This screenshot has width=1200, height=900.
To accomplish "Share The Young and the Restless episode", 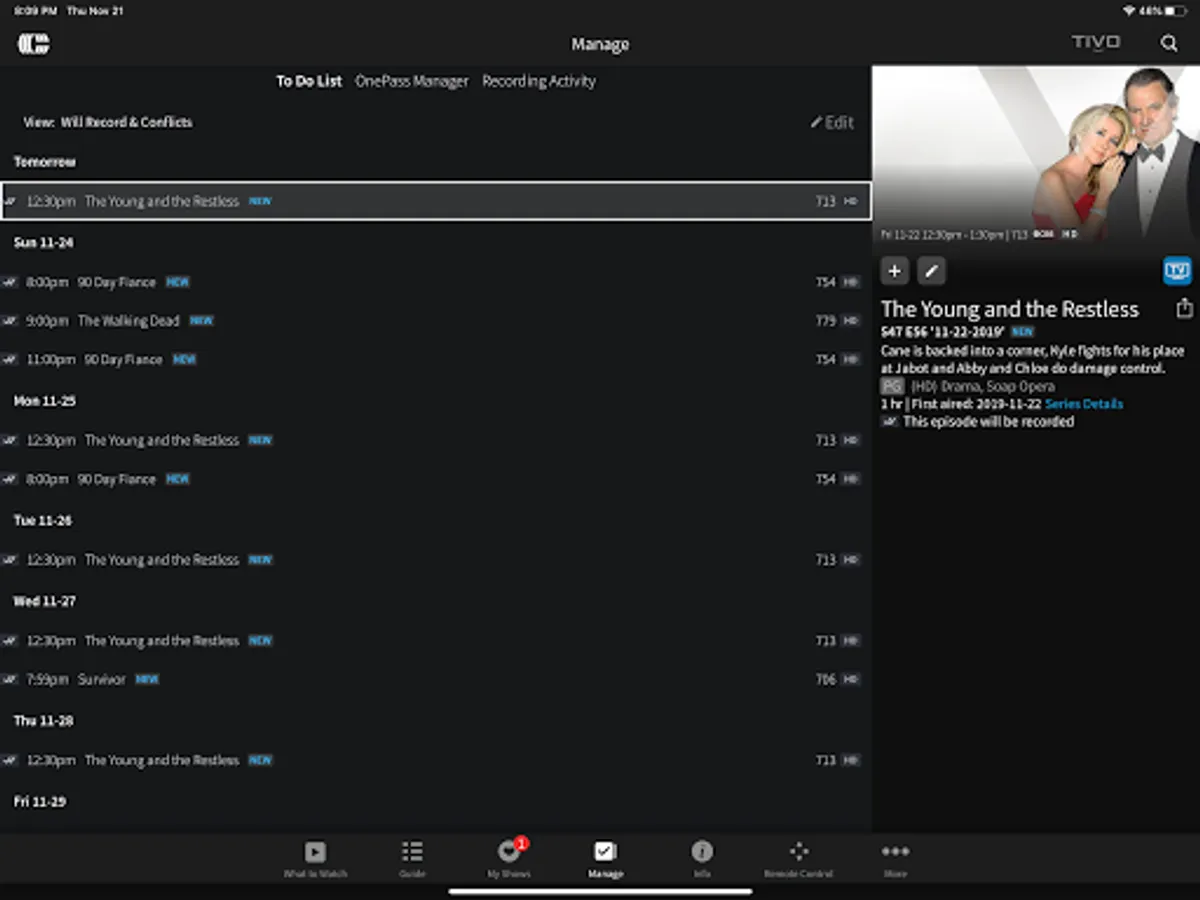I will [1184, 308].
